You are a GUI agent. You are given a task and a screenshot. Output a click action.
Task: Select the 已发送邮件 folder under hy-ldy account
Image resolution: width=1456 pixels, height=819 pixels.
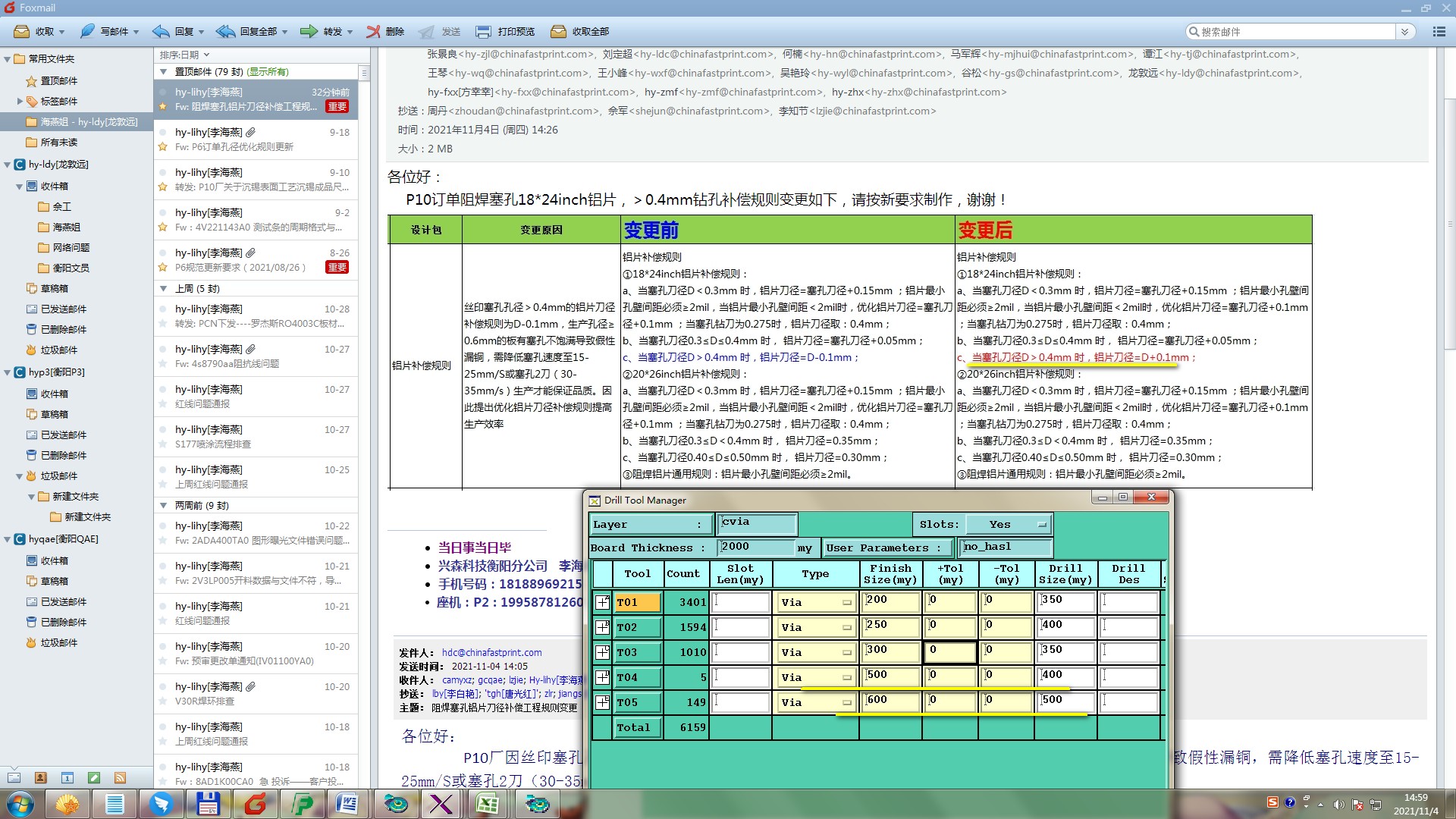click(63, 309)
